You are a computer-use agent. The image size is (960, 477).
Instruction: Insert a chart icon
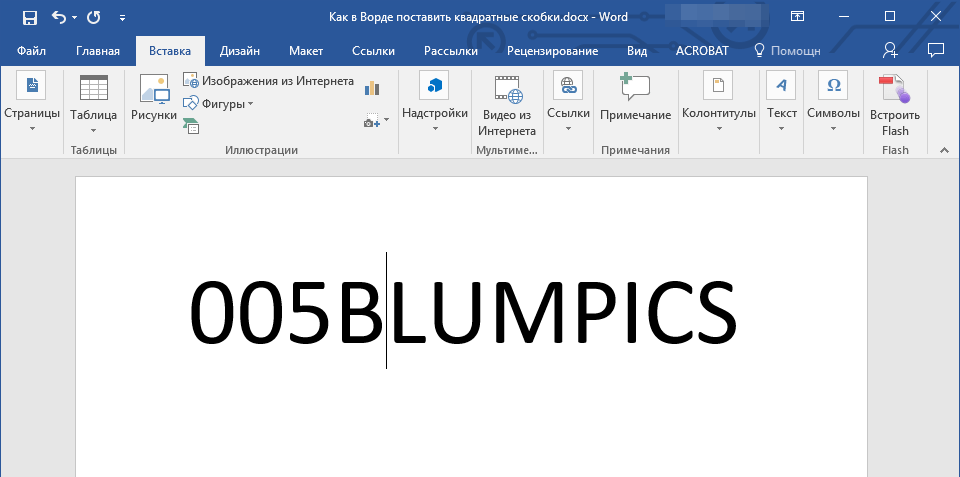click(372, 88)
